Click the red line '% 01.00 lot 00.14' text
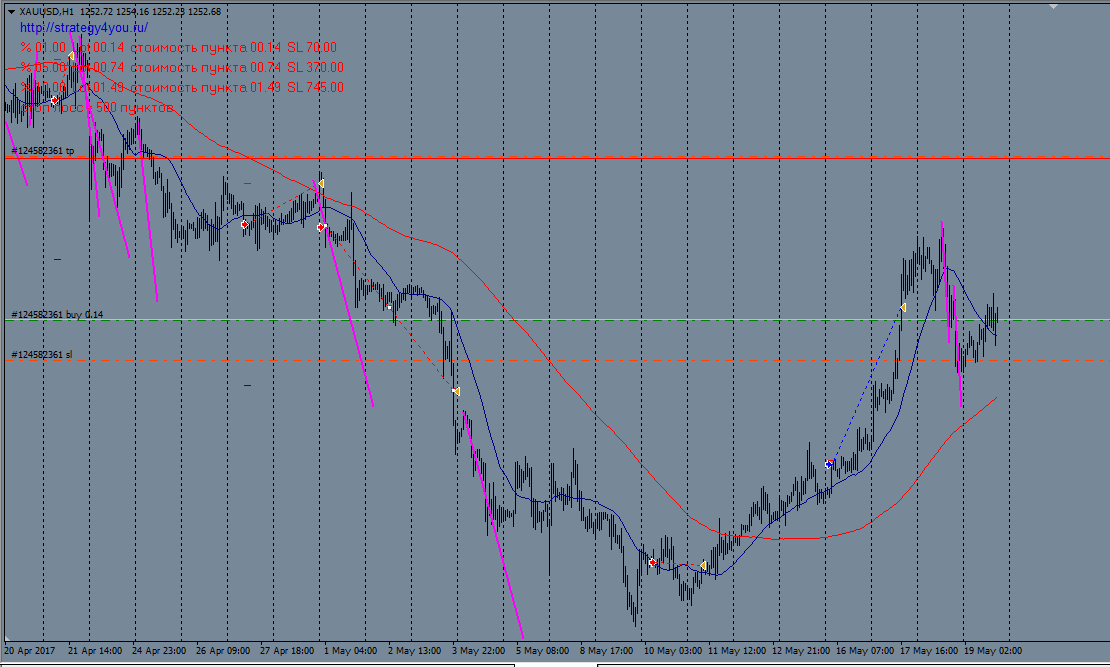The width and height of the screenshot is (1110, 667). point(72,47)
